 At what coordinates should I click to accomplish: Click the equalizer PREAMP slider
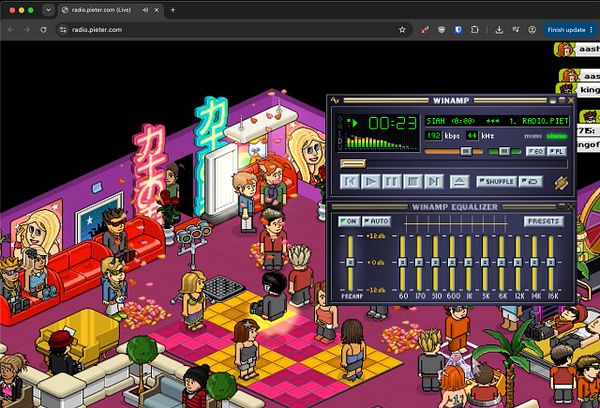point(350,263)
